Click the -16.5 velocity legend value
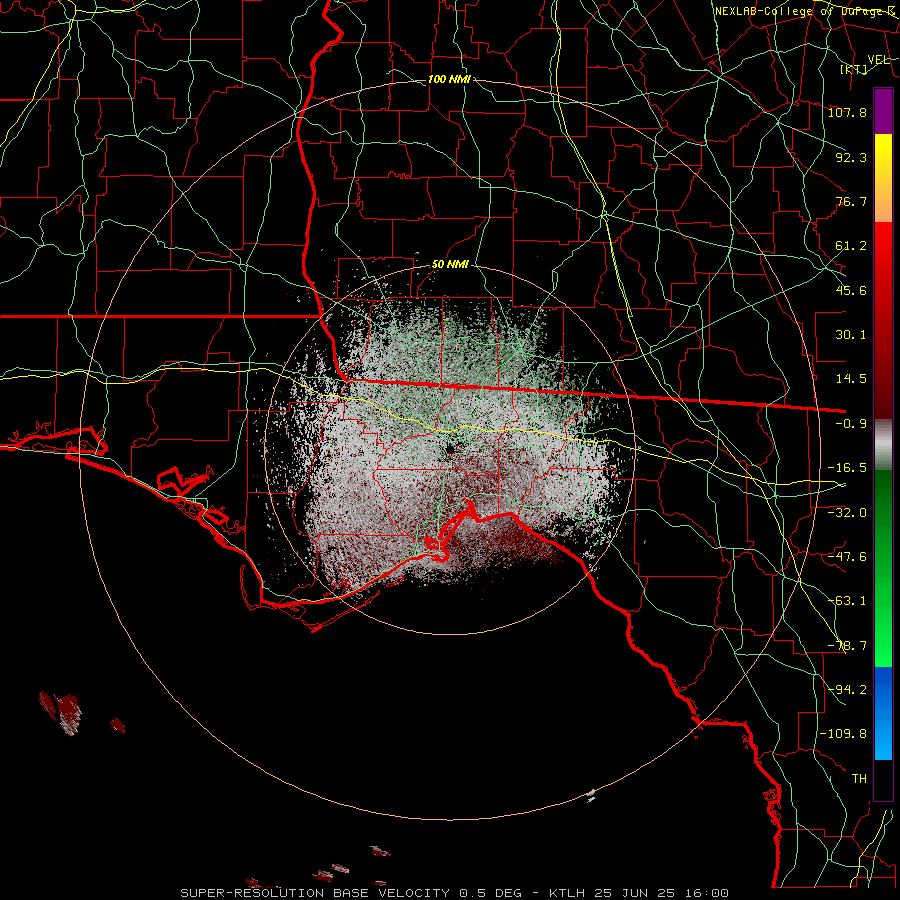900x900 pixels. (x=848, y=468)
